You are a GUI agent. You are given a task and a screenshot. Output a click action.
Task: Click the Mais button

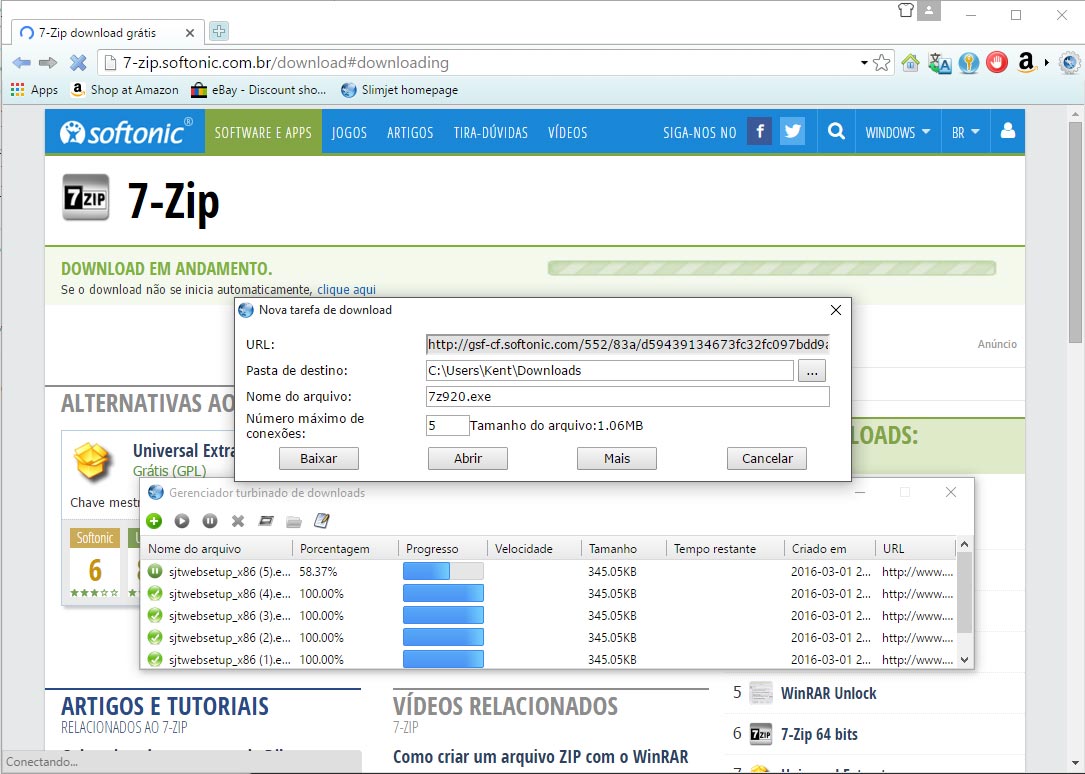(x=617, y=459)
